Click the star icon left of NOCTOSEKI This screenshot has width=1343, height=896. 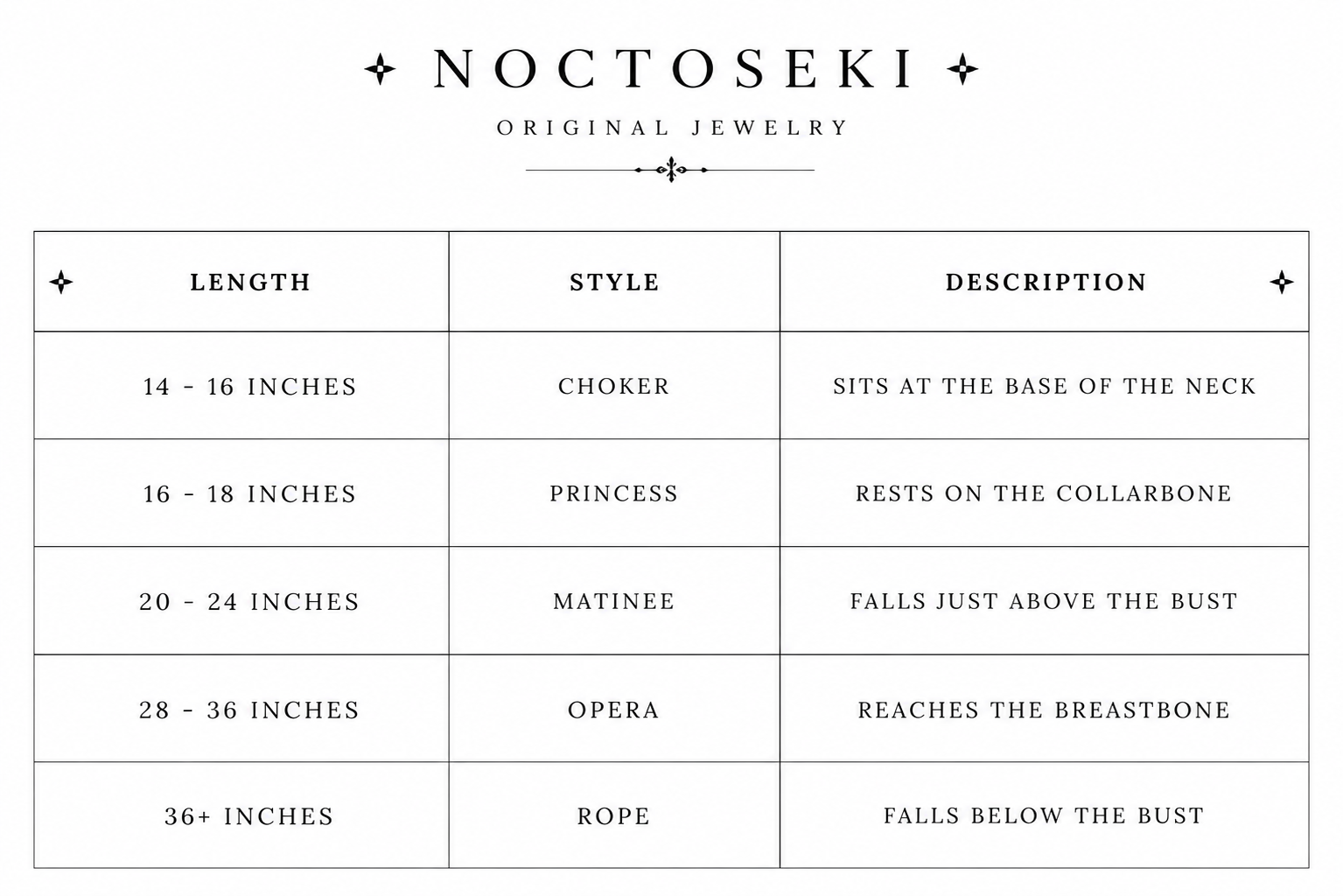coord(380,69)
